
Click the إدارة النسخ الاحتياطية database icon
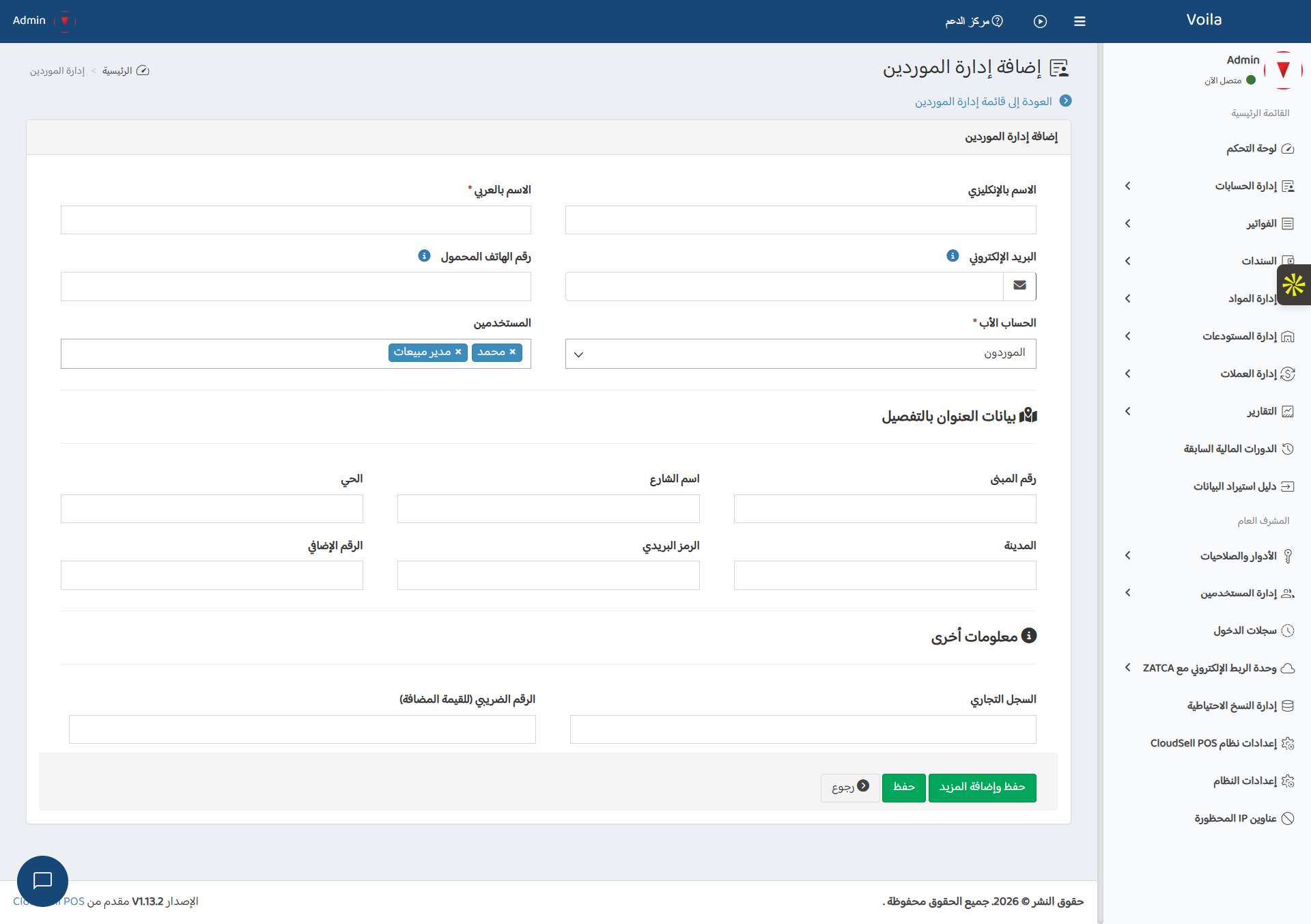click(1288, 705)
